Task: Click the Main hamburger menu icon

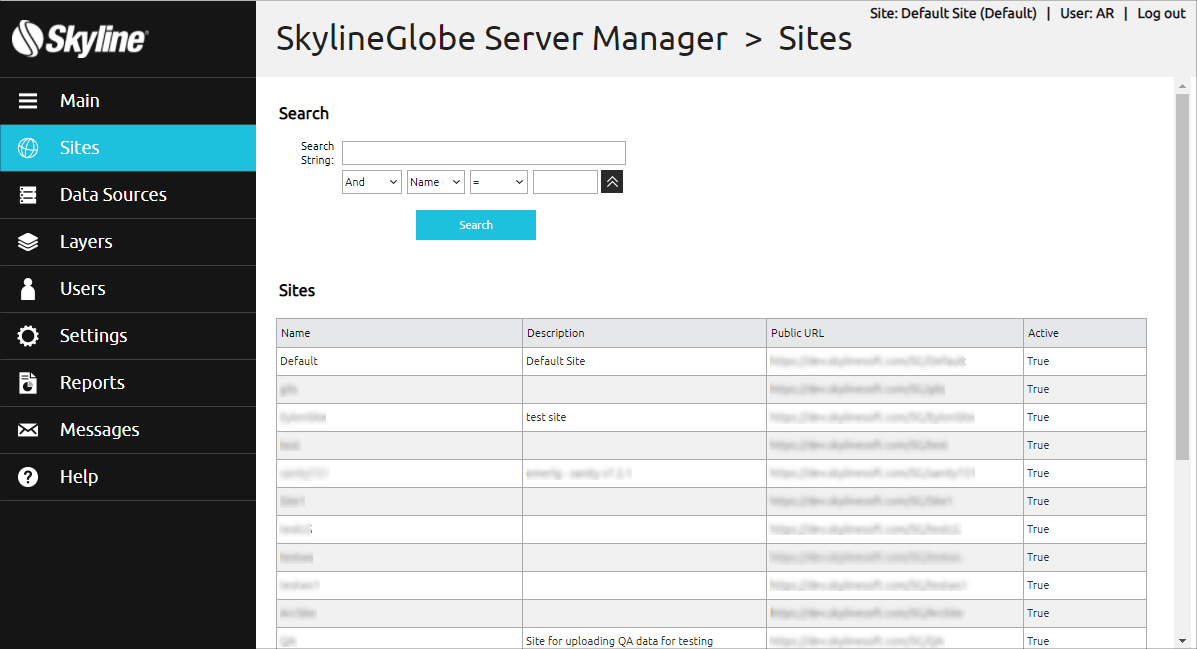Action: point(28,101)
